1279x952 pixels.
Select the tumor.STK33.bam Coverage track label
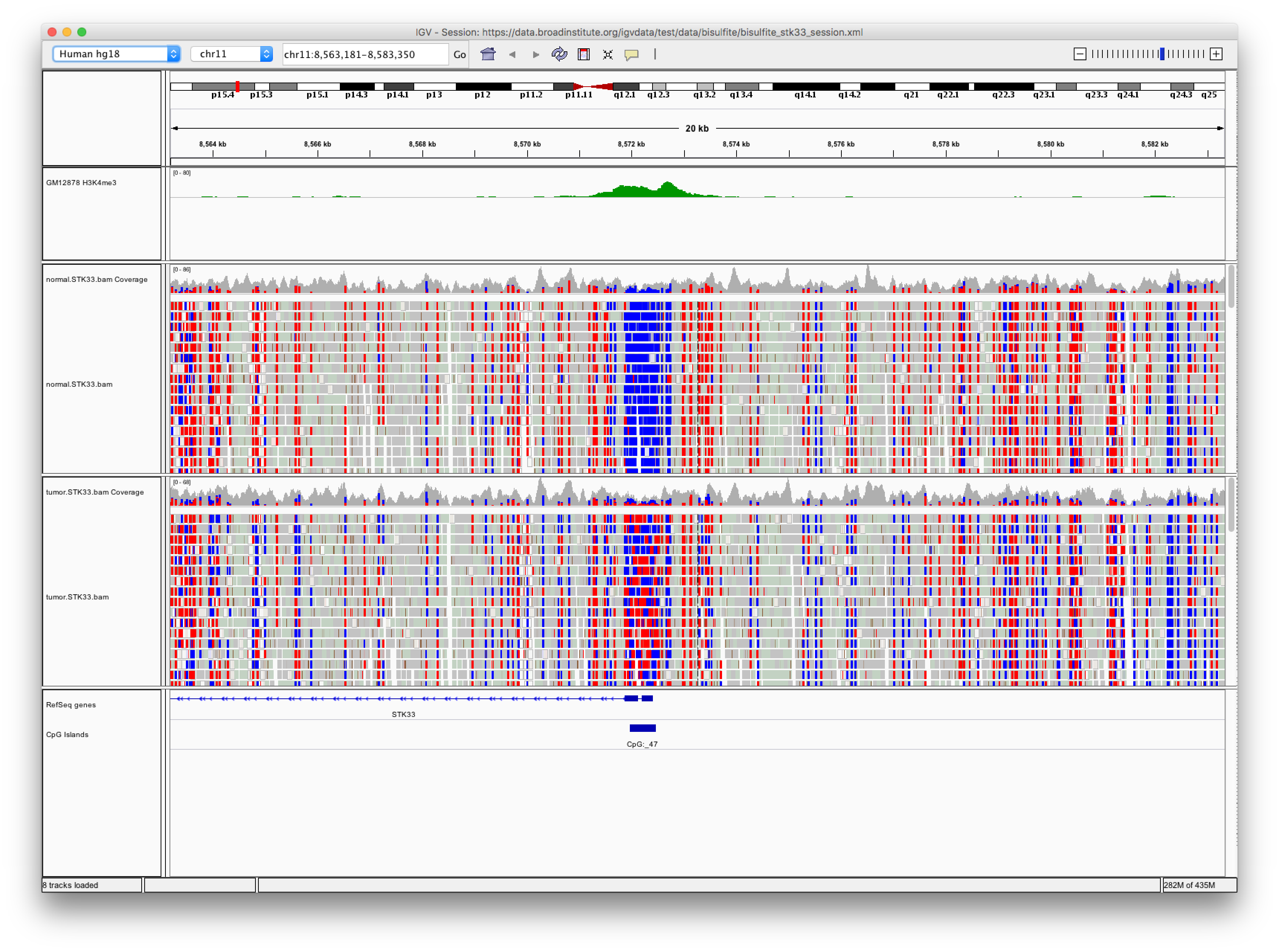pyautogui.click(x=95, y=492)
